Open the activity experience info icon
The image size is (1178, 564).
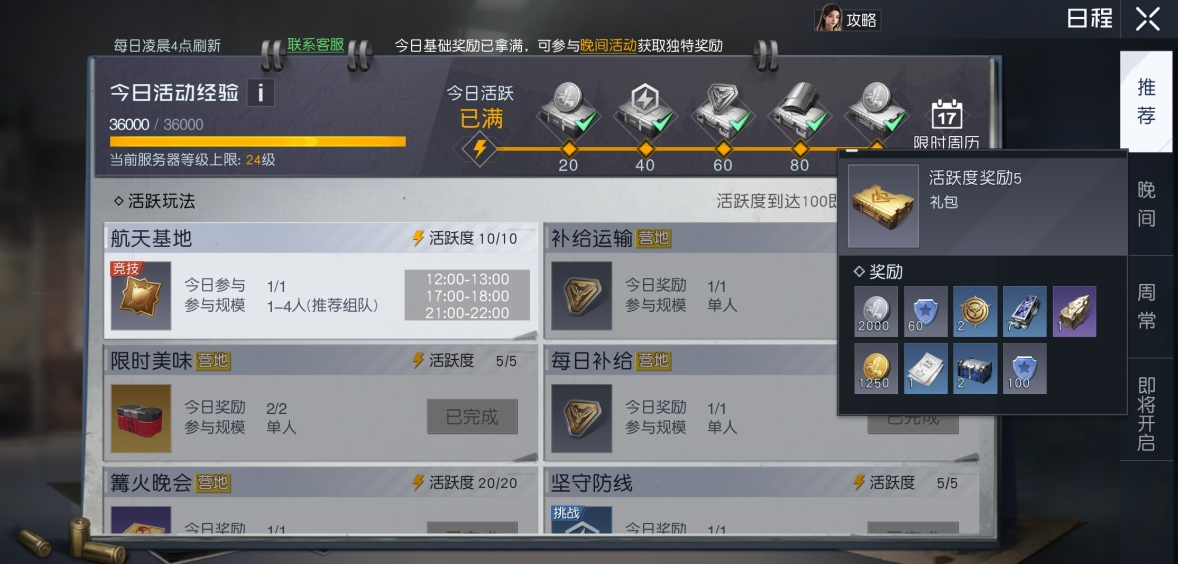click(261, 93)
